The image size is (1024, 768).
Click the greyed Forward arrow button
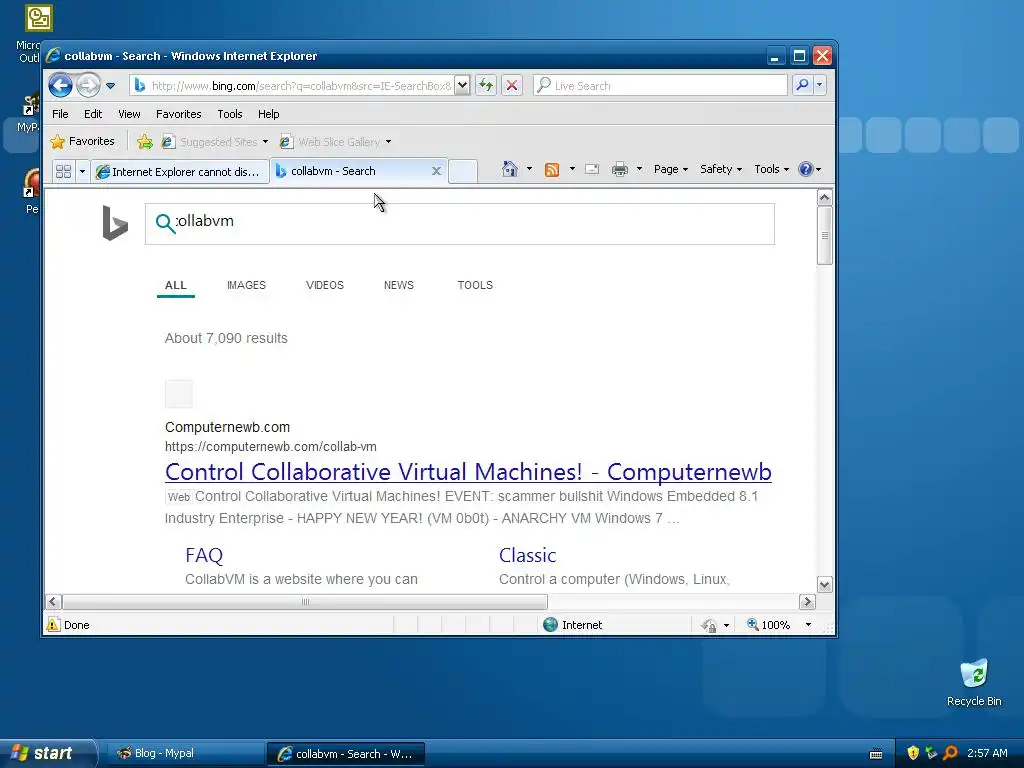[x=88, y=86]
